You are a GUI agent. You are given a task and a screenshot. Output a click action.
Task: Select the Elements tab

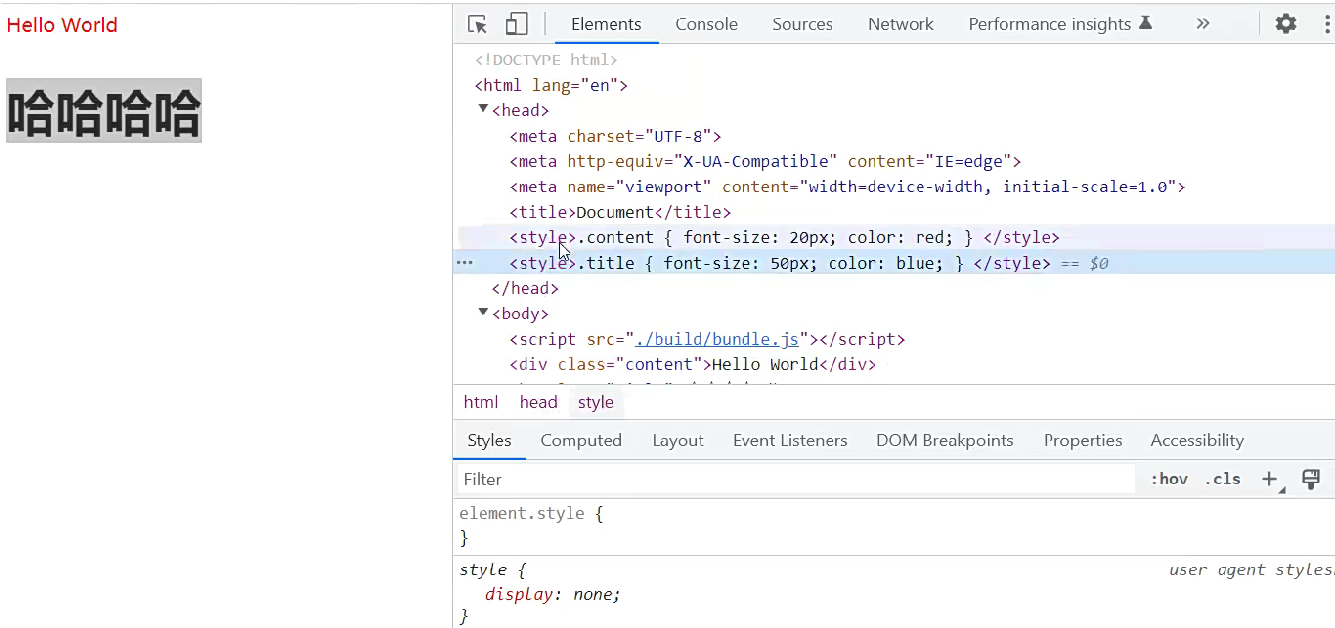[606, 24]
